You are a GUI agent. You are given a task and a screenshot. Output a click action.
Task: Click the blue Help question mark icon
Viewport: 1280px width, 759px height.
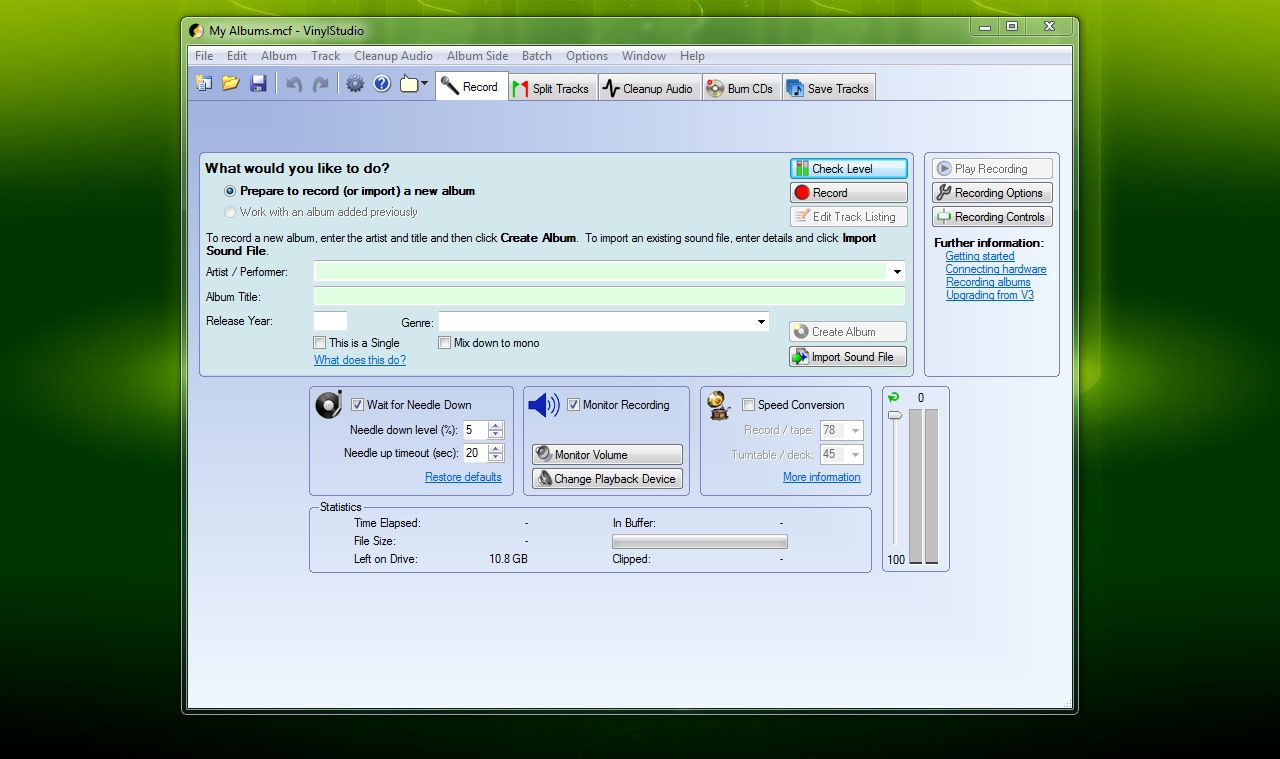click(x=382, y=84)
